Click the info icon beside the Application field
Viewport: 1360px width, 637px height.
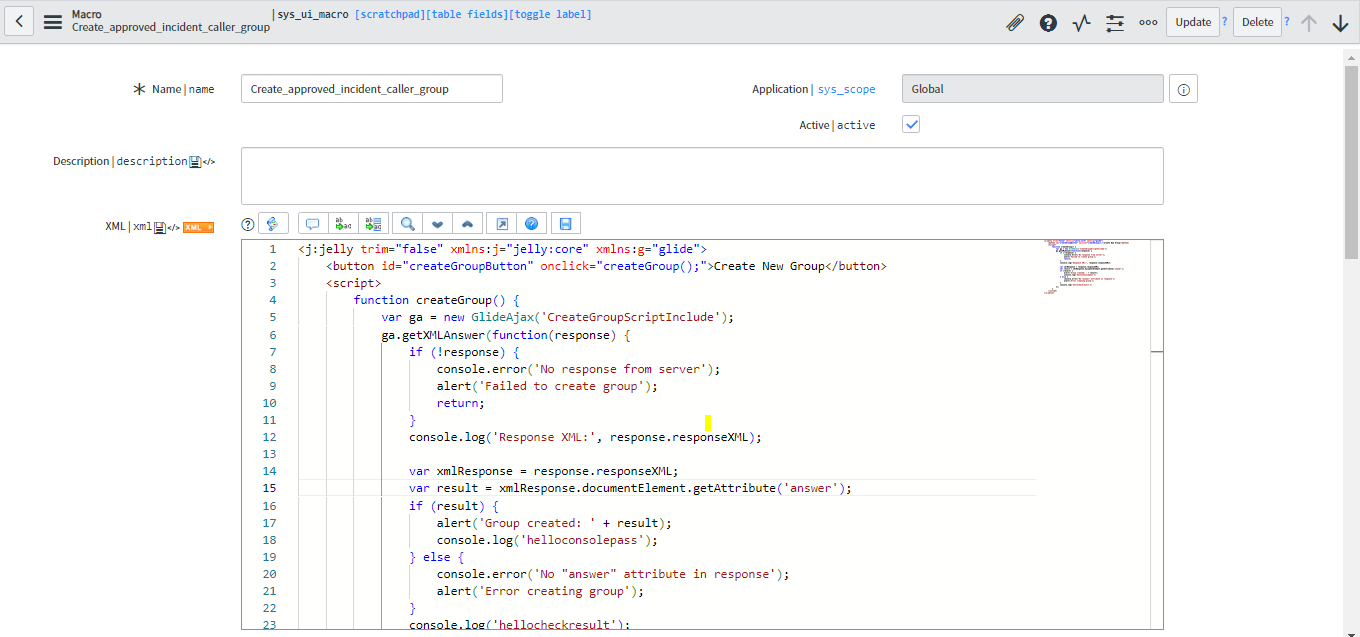(x=1183, y=88)
